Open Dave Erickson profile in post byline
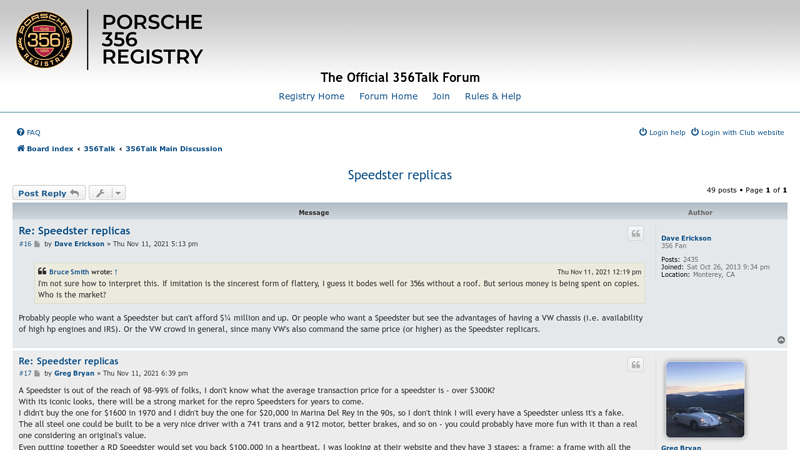This screenshot has width=800, height=450. (79, 244)
